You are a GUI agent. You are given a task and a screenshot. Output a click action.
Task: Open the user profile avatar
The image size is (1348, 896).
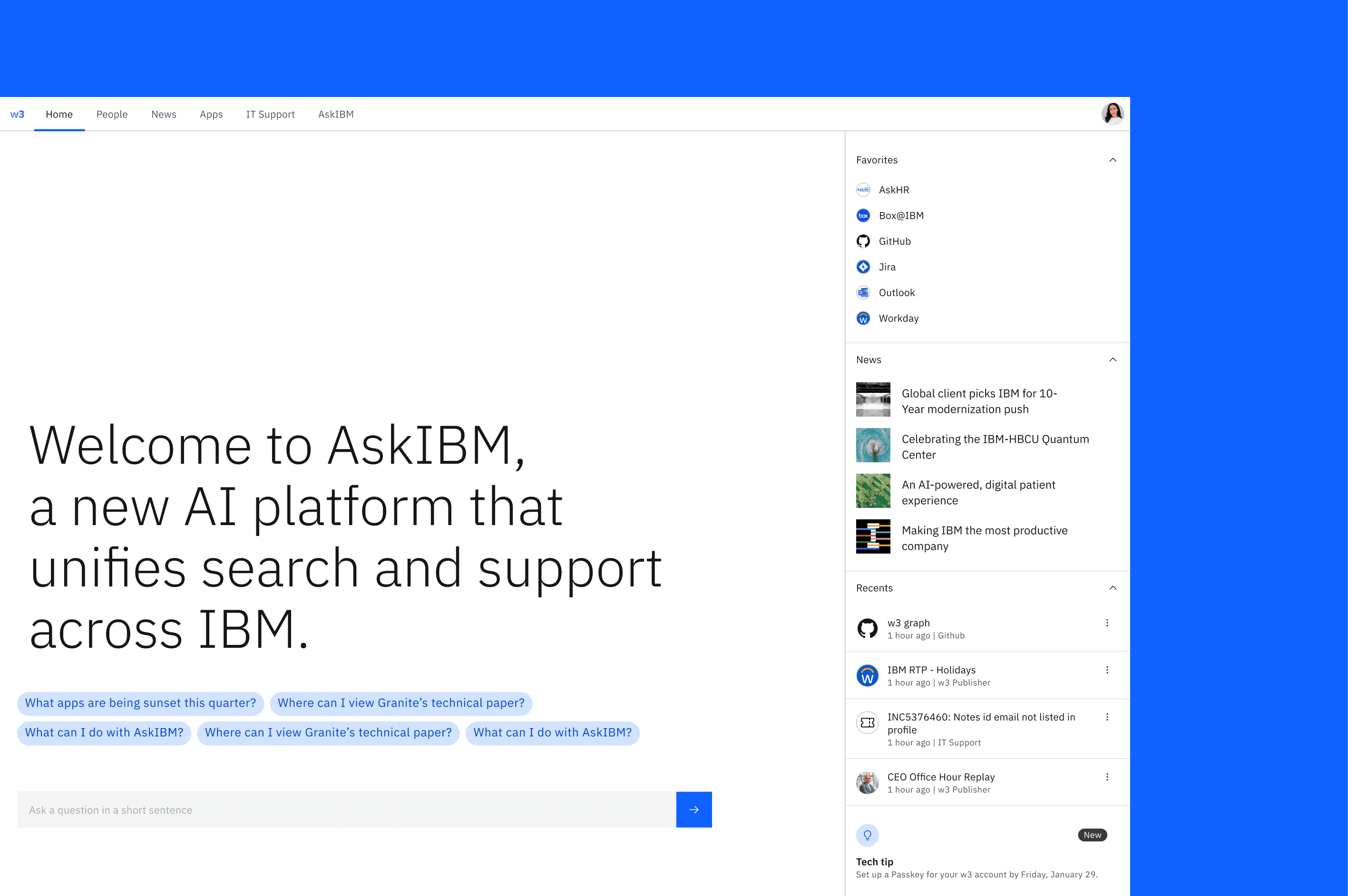(x=1112, y=114)
